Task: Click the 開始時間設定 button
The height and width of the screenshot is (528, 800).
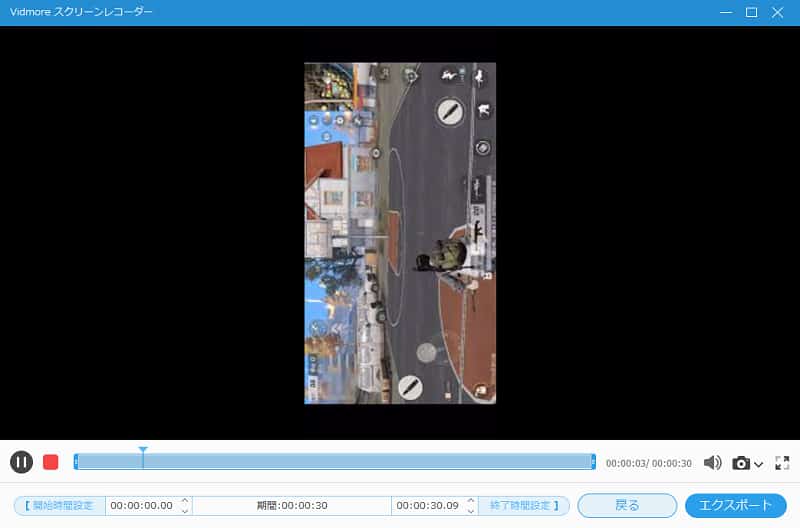Action: [59, 505]
